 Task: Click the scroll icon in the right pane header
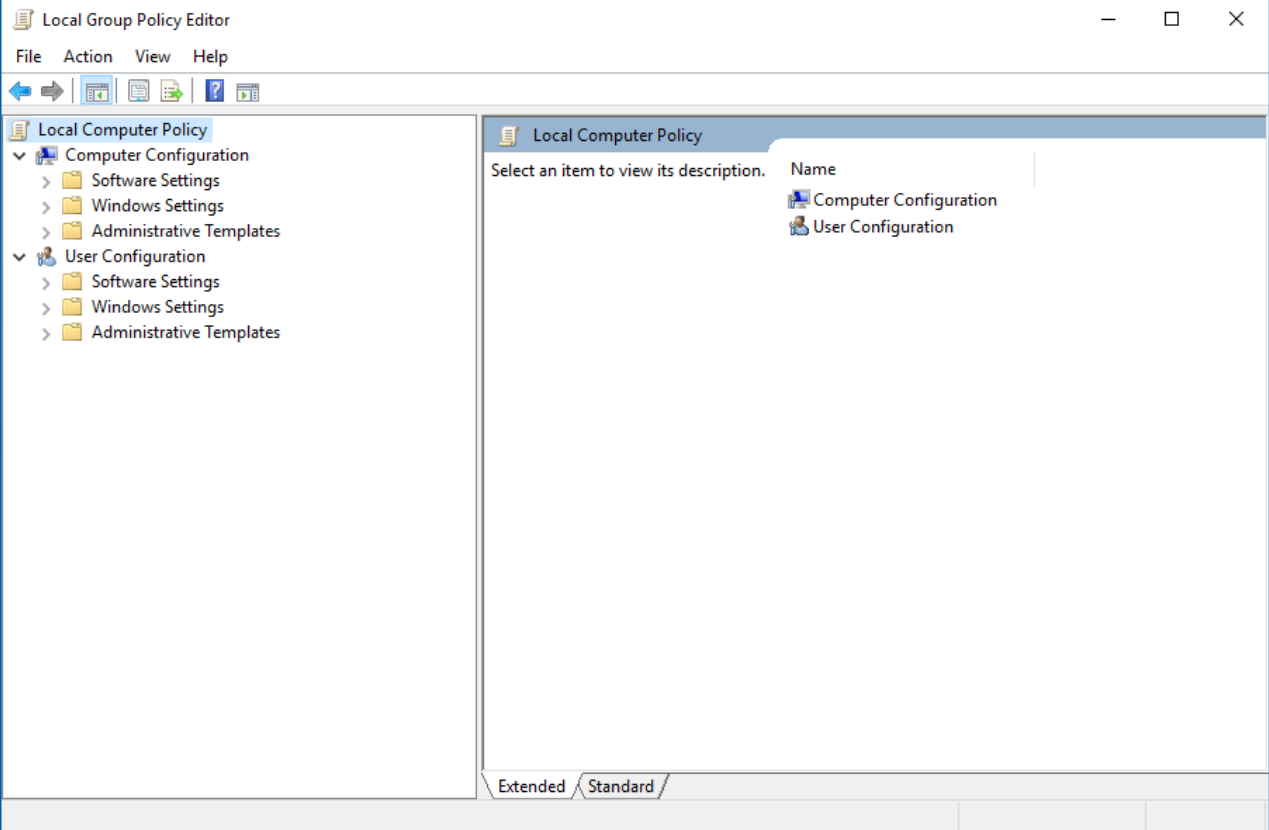510,135
